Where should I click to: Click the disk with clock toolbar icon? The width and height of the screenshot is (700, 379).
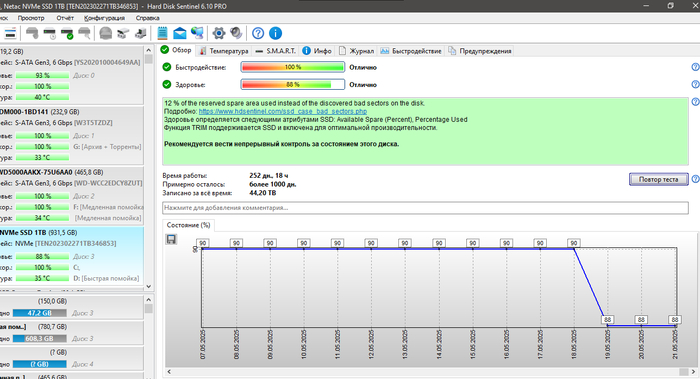[x=50, y=33]
